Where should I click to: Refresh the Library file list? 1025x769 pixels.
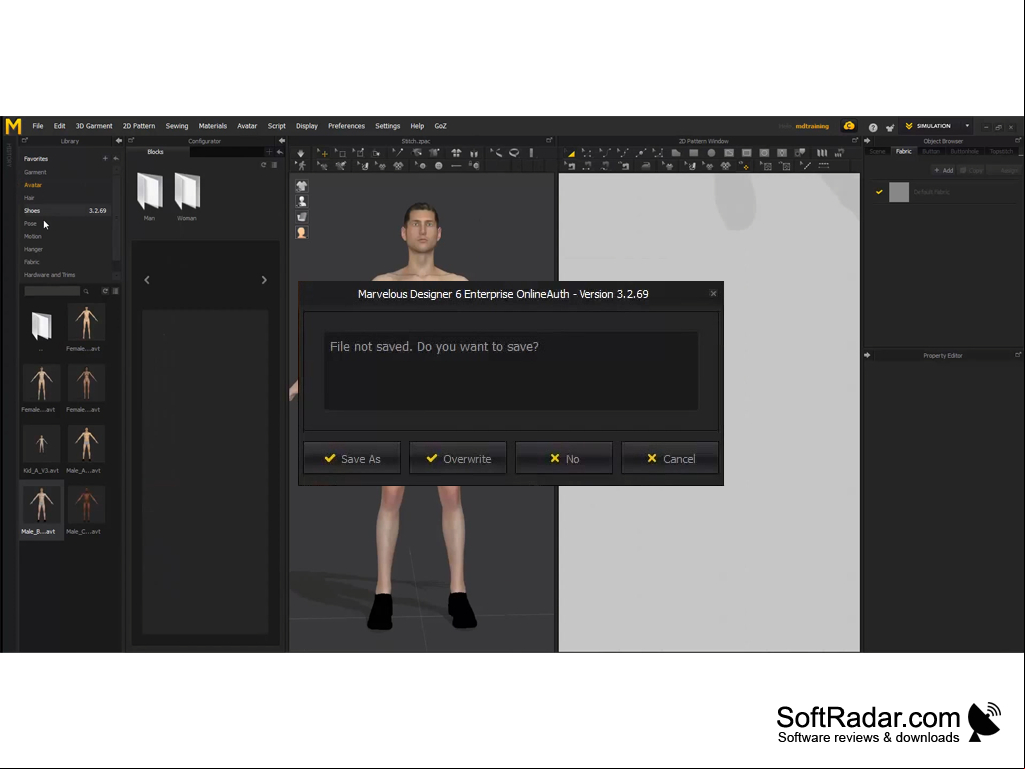tap(105, 291)
